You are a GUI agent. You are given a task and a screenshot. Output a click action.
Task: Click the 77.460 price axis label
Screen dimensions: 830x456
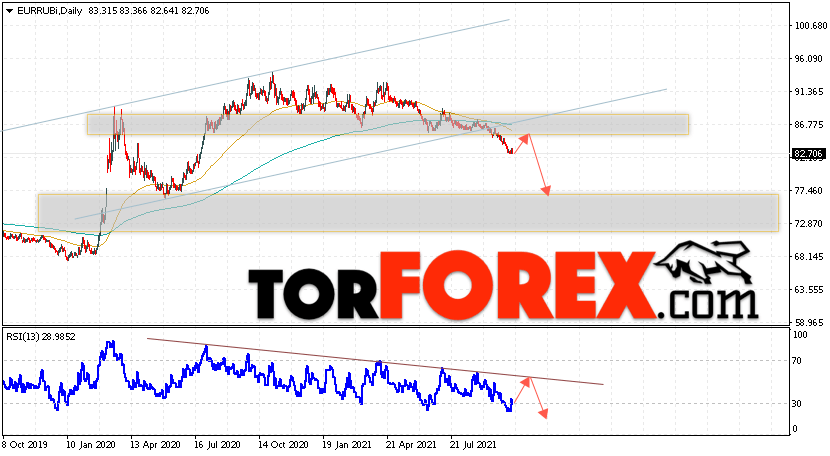pyautogui.click(x=810, y=191)
